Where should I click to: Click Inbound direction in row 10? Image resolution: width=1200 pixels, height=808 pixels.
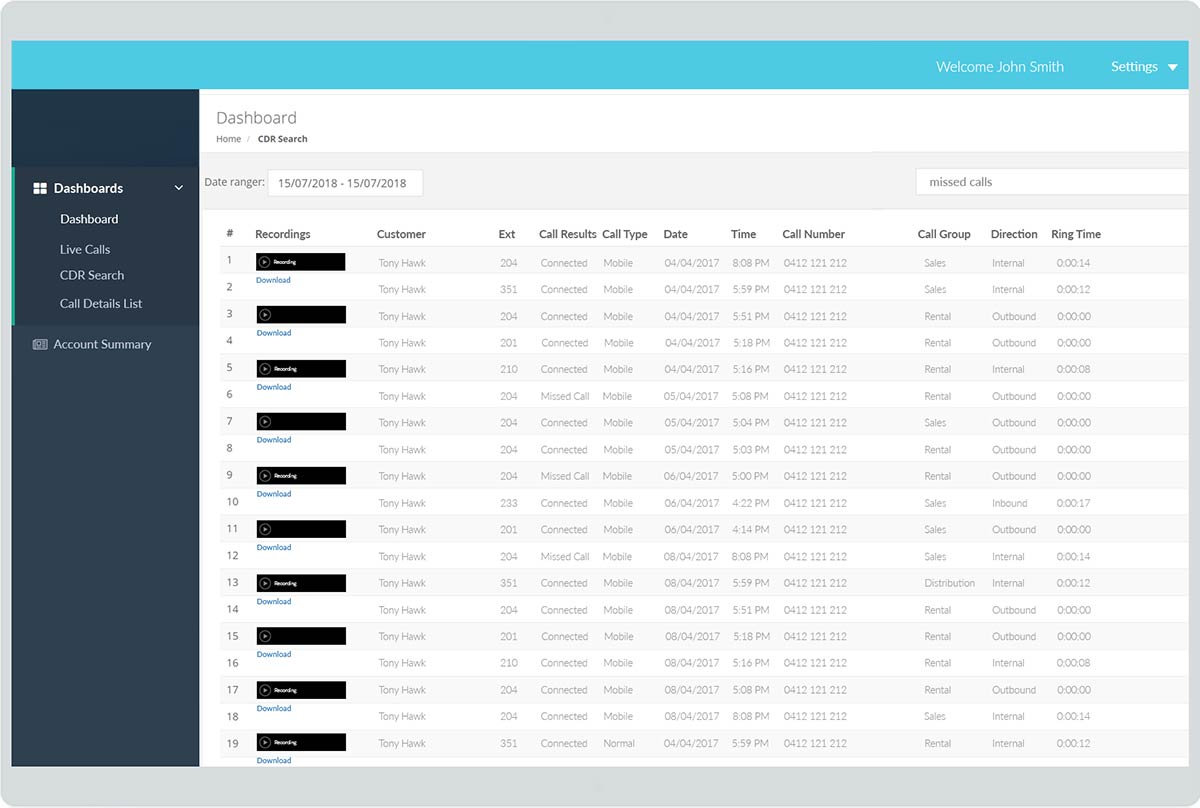click(x=1010, y=503)
